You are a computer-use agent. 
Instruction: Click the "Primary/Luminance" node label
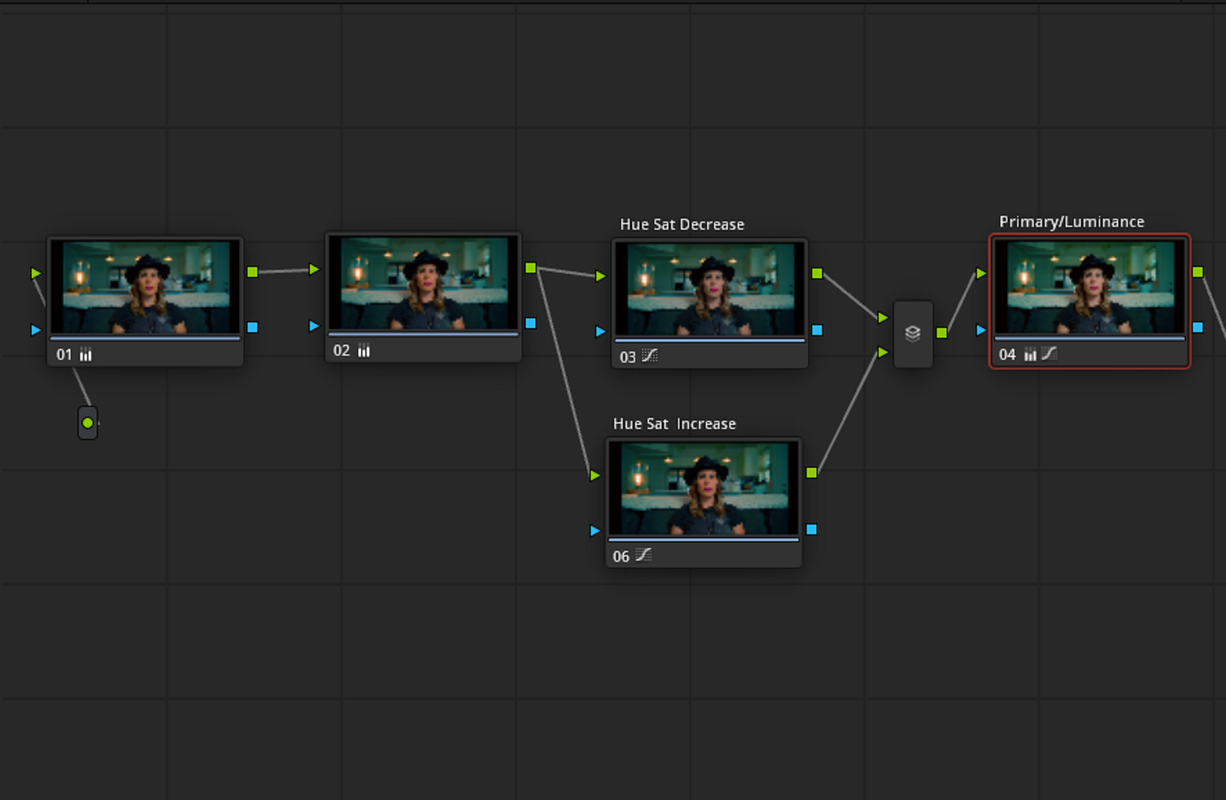pyautogui.click(x=1072, y=222)
